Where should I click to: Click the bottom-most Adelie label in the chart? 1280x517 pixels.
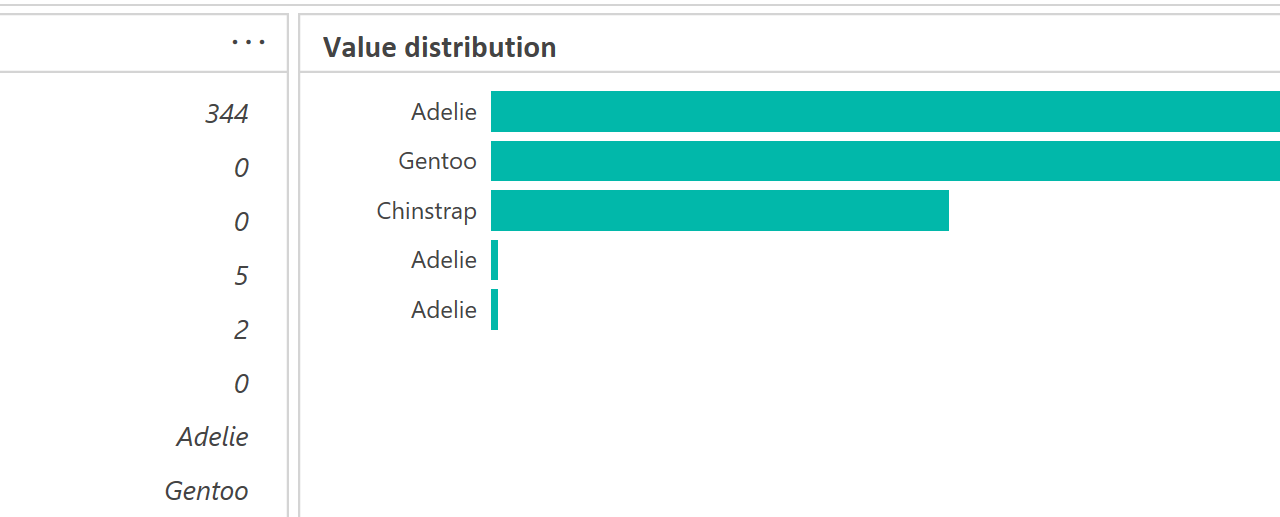(443, 310)
